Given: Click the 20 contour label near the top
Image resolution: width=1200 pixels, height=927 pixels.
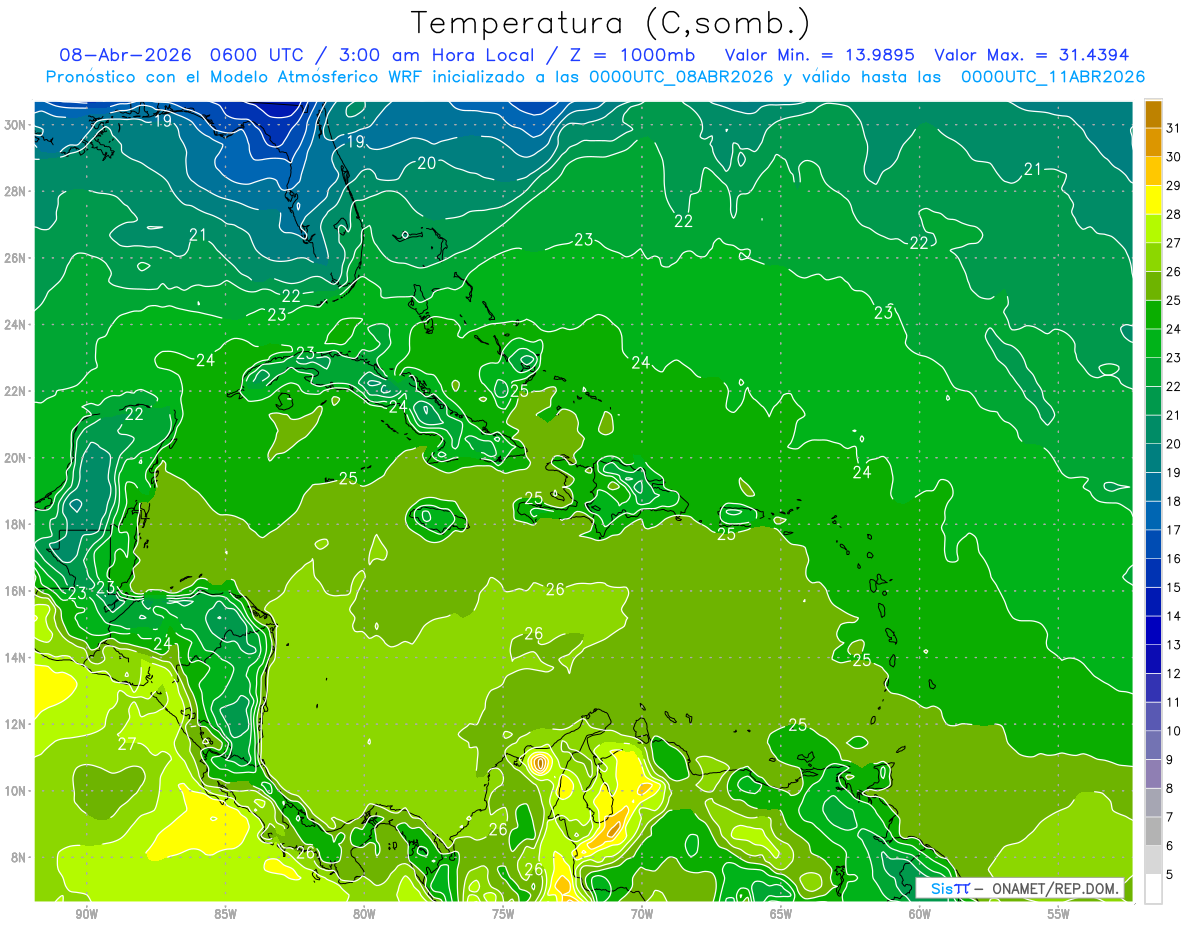Looking at the screenshot, I should [427, 163].
